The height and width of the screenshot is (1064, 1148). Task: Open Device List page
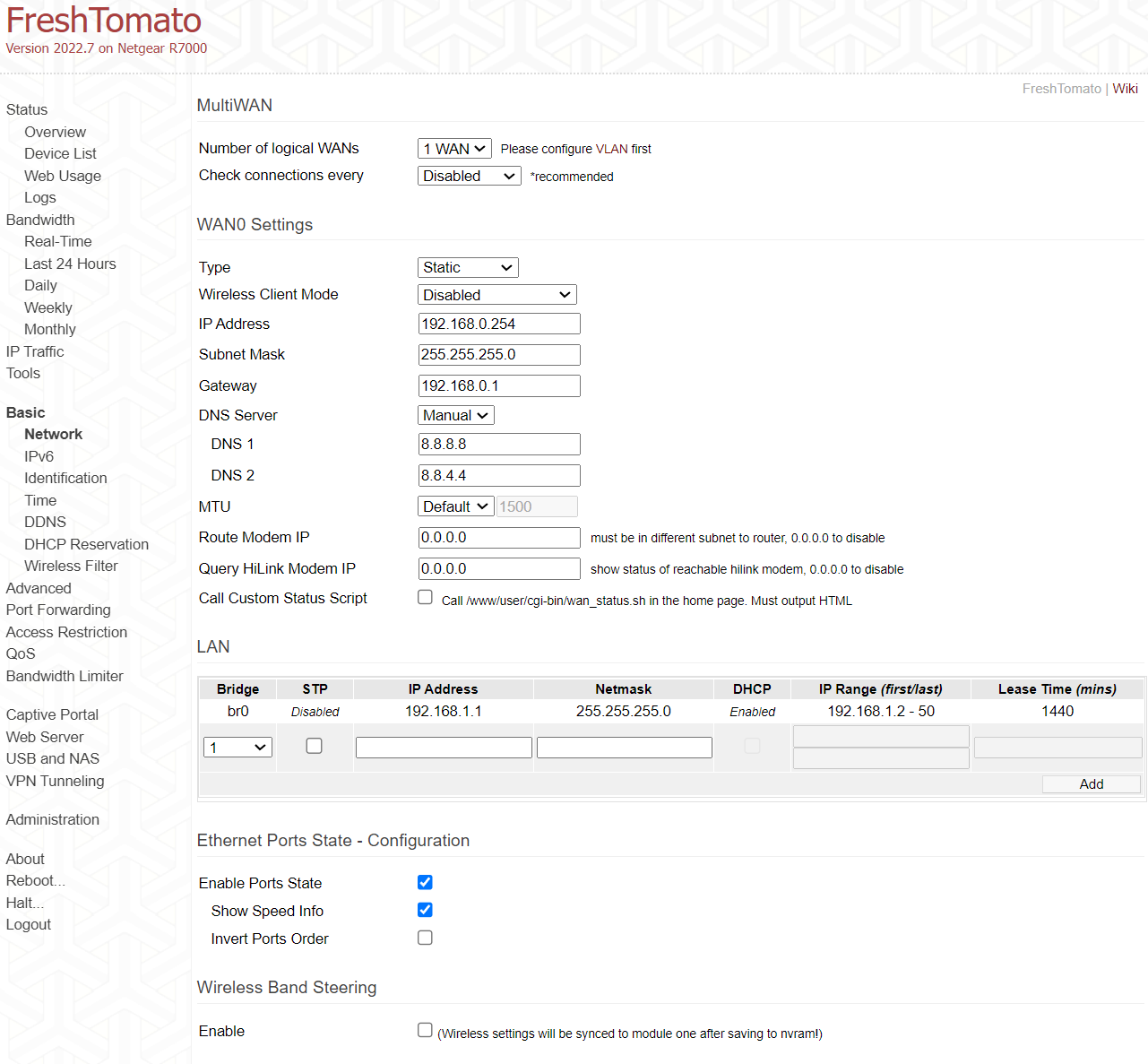(60, 153)
